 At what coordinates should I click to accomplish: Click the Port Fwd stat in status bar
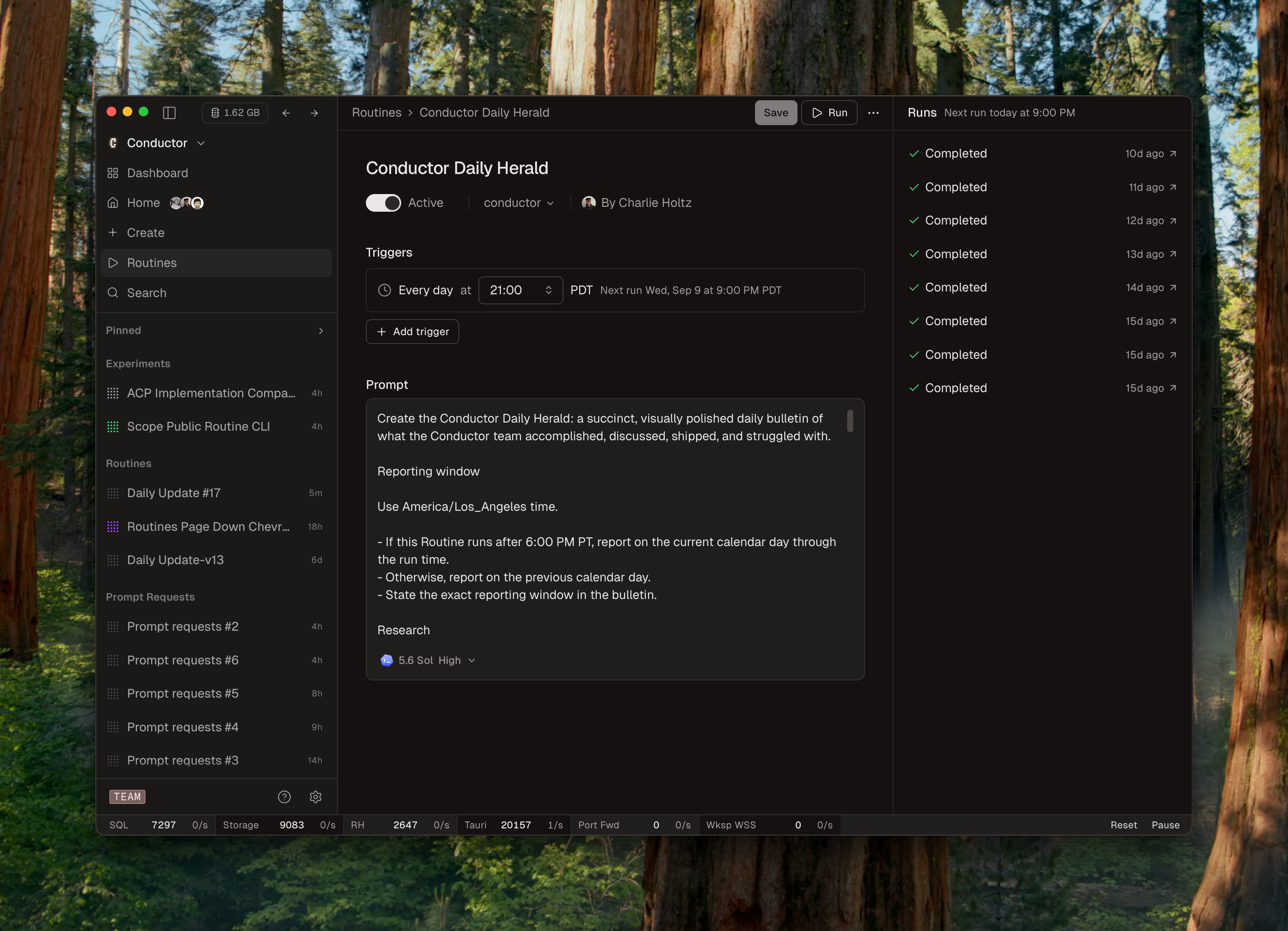tap(634, 825)
